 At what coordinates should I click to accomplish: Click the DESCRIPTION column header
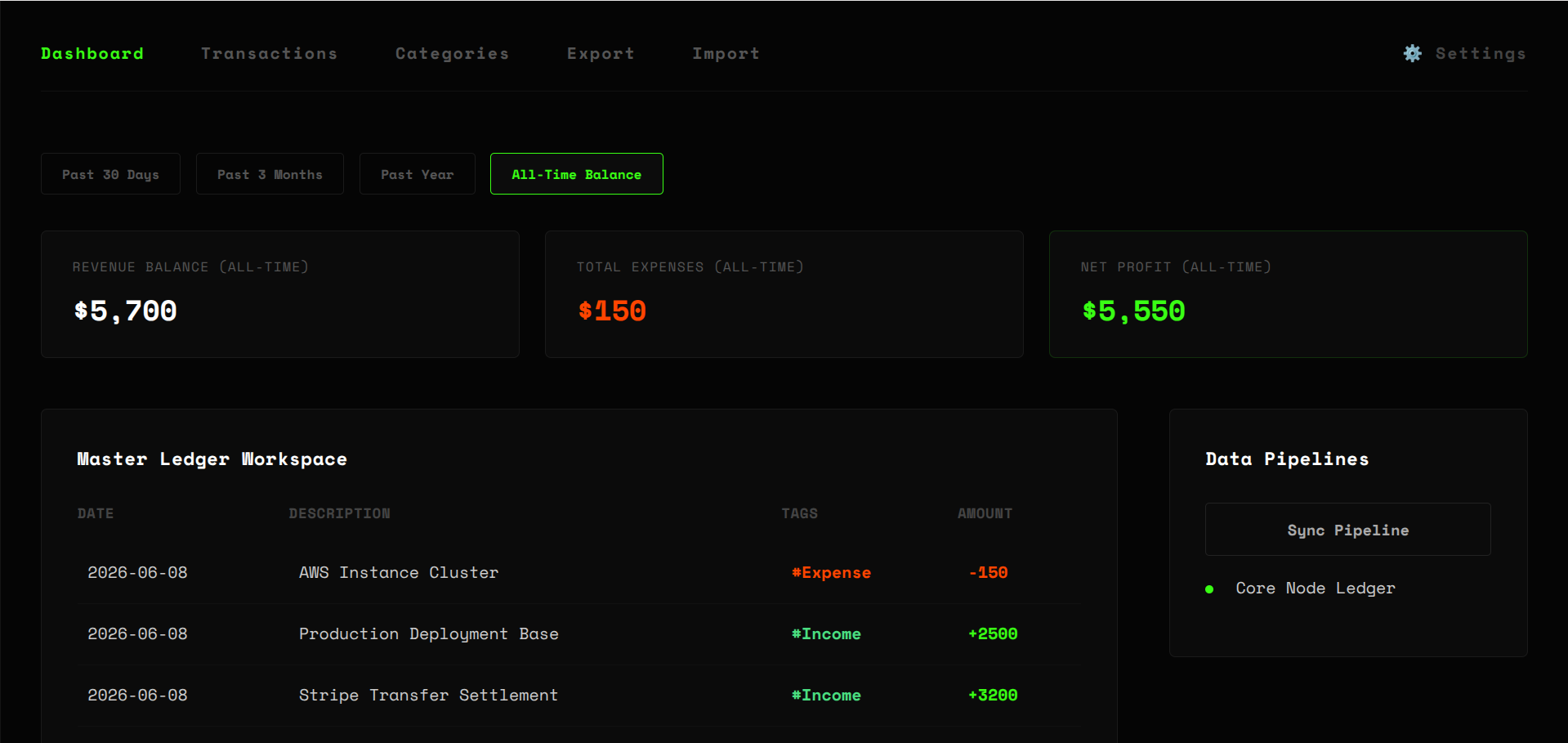(x=339, y=513)
